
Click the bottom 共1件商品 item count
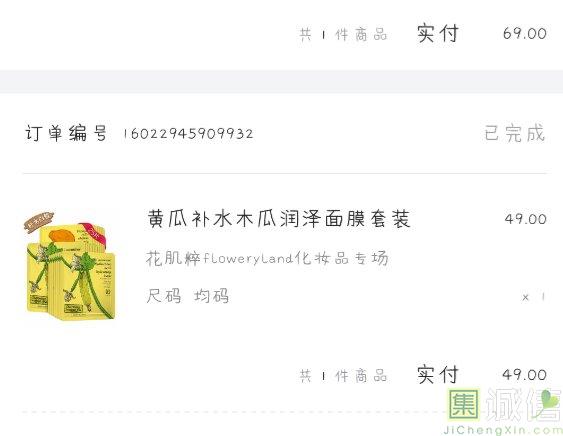(344, 376)
